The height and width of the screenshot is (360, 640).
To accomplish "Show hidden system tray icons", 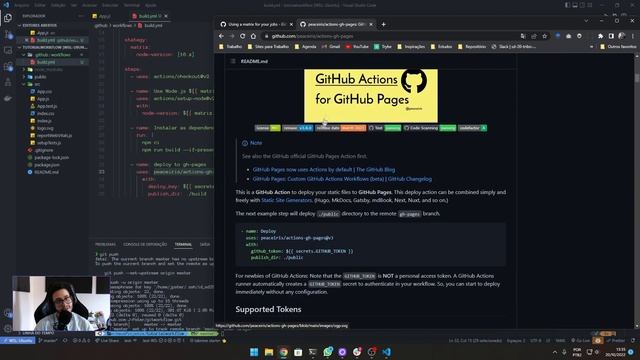I will coord(554,352).
